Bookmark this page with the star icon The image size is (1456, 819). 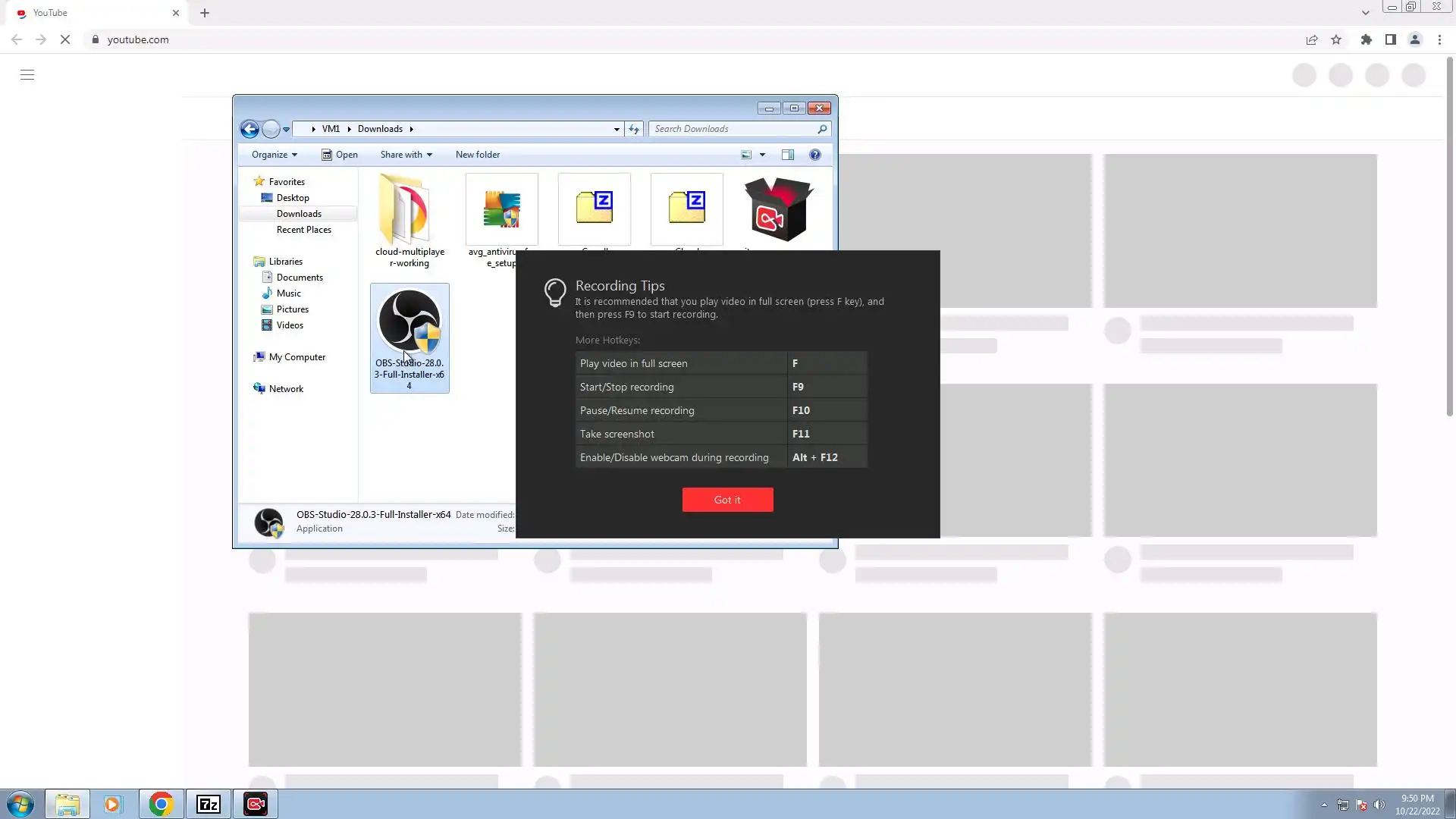click(x=1336, y=39)
